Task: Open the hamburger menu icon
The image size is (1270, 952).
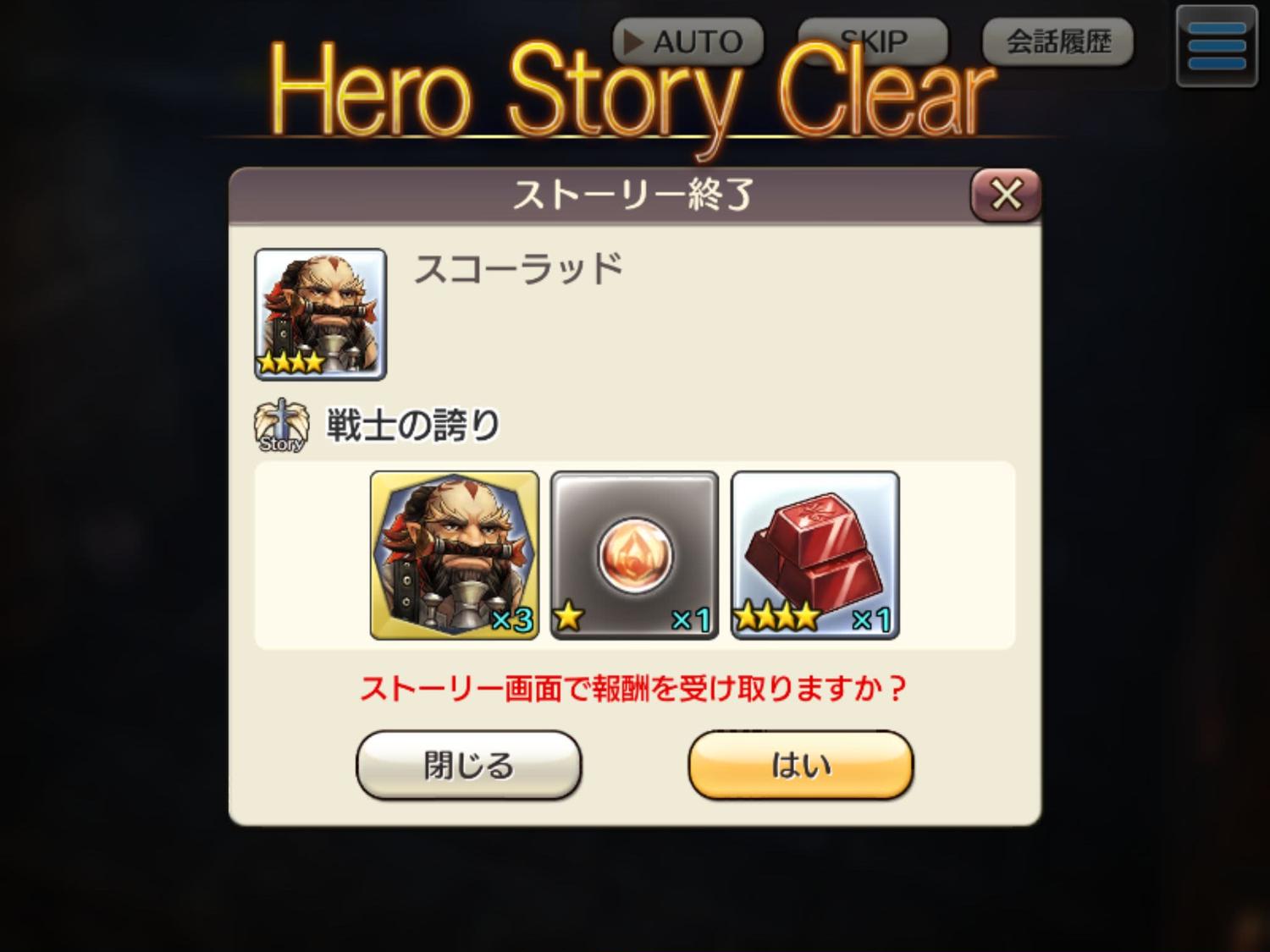Action: (1216, 47)
